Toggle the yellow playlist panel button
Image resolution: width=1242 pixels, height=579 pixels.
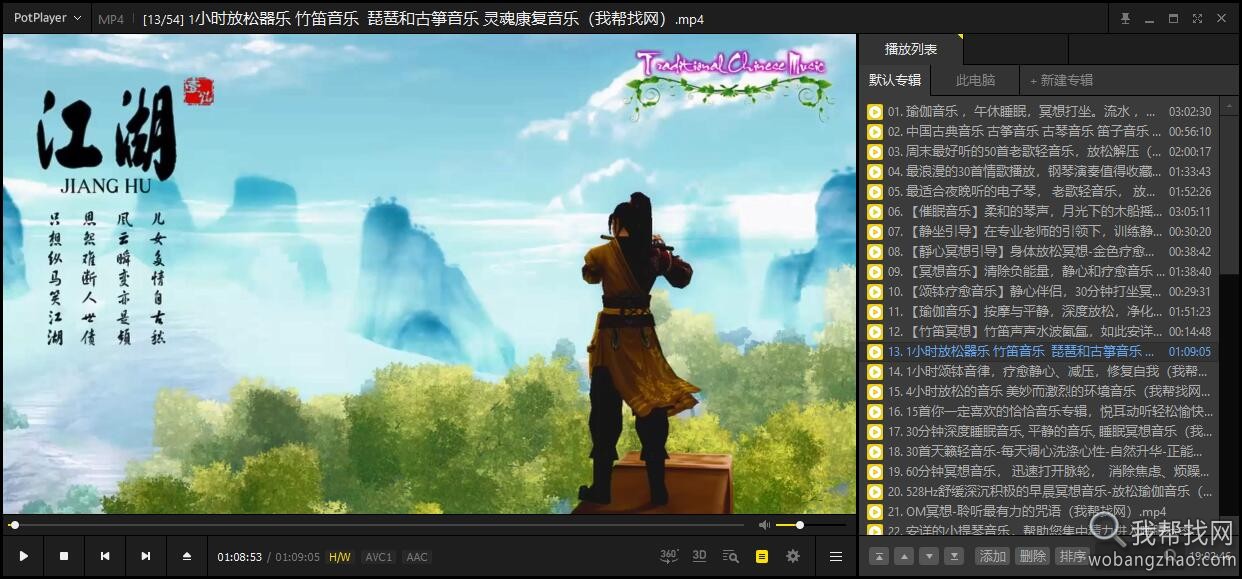click(762, 556)
